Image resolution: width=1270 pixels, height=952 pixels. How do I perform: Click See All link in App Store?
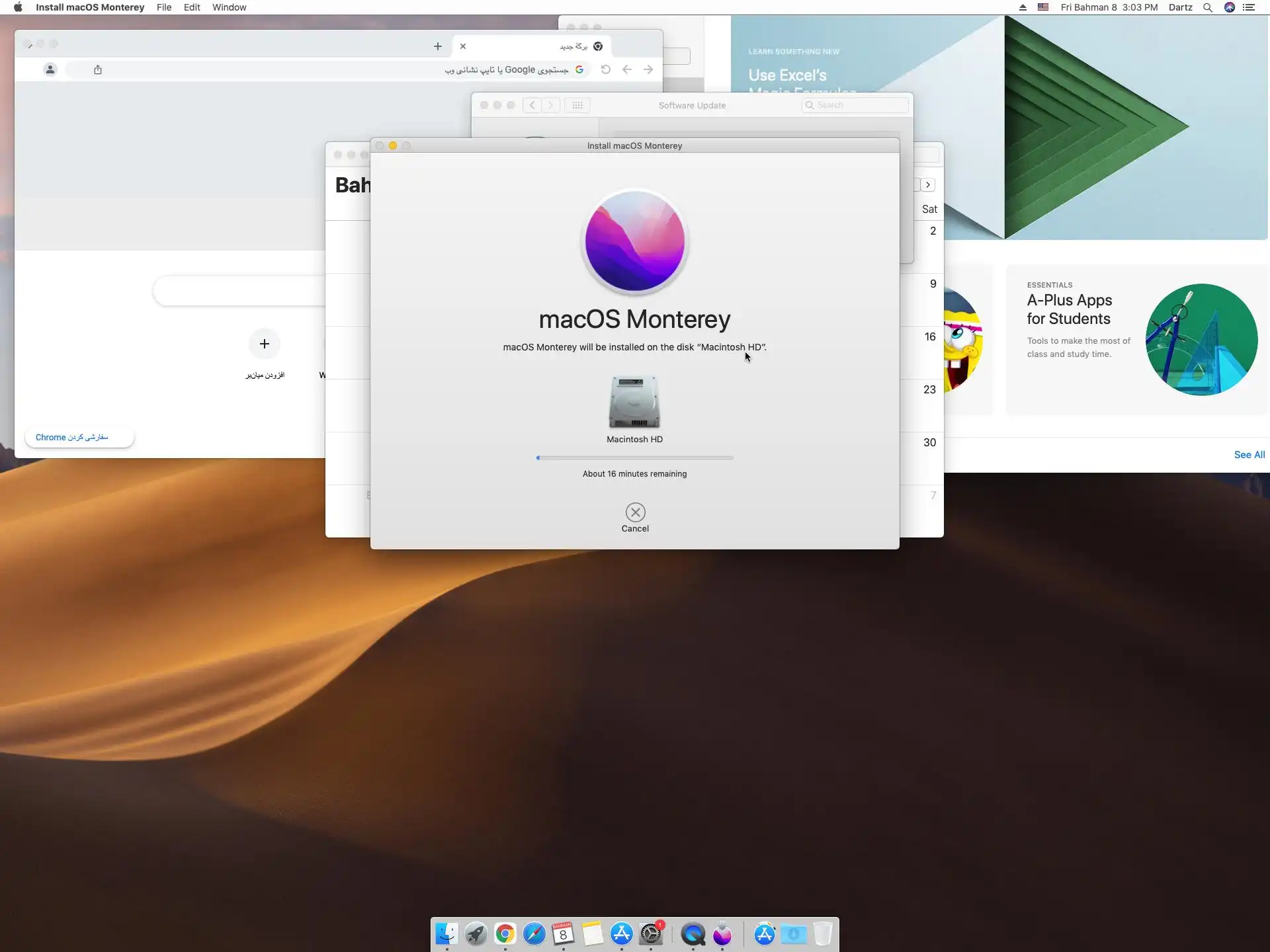tap(1249, 455)
